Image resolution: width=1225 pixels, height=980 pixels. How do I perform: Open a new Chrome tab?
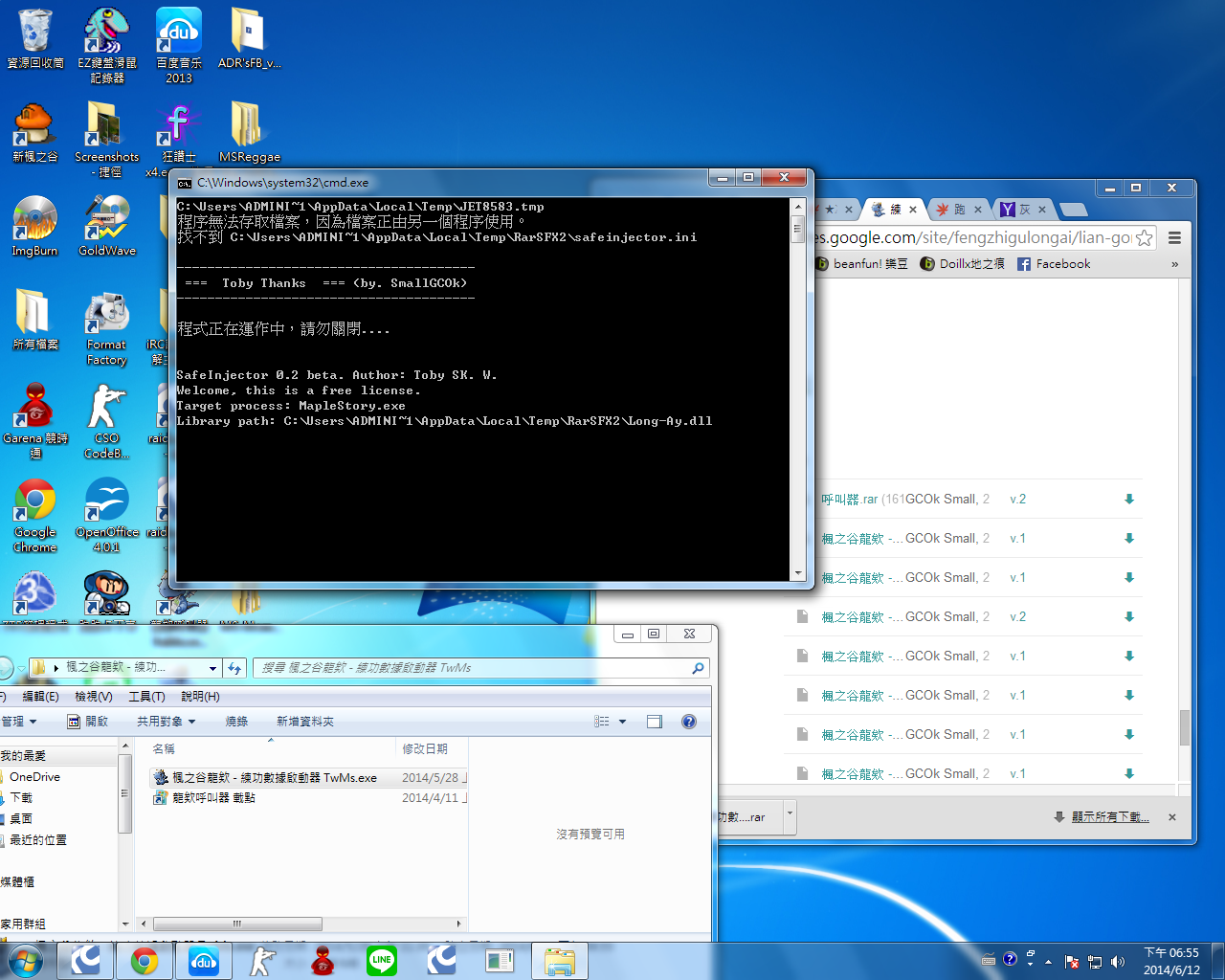1074,210
